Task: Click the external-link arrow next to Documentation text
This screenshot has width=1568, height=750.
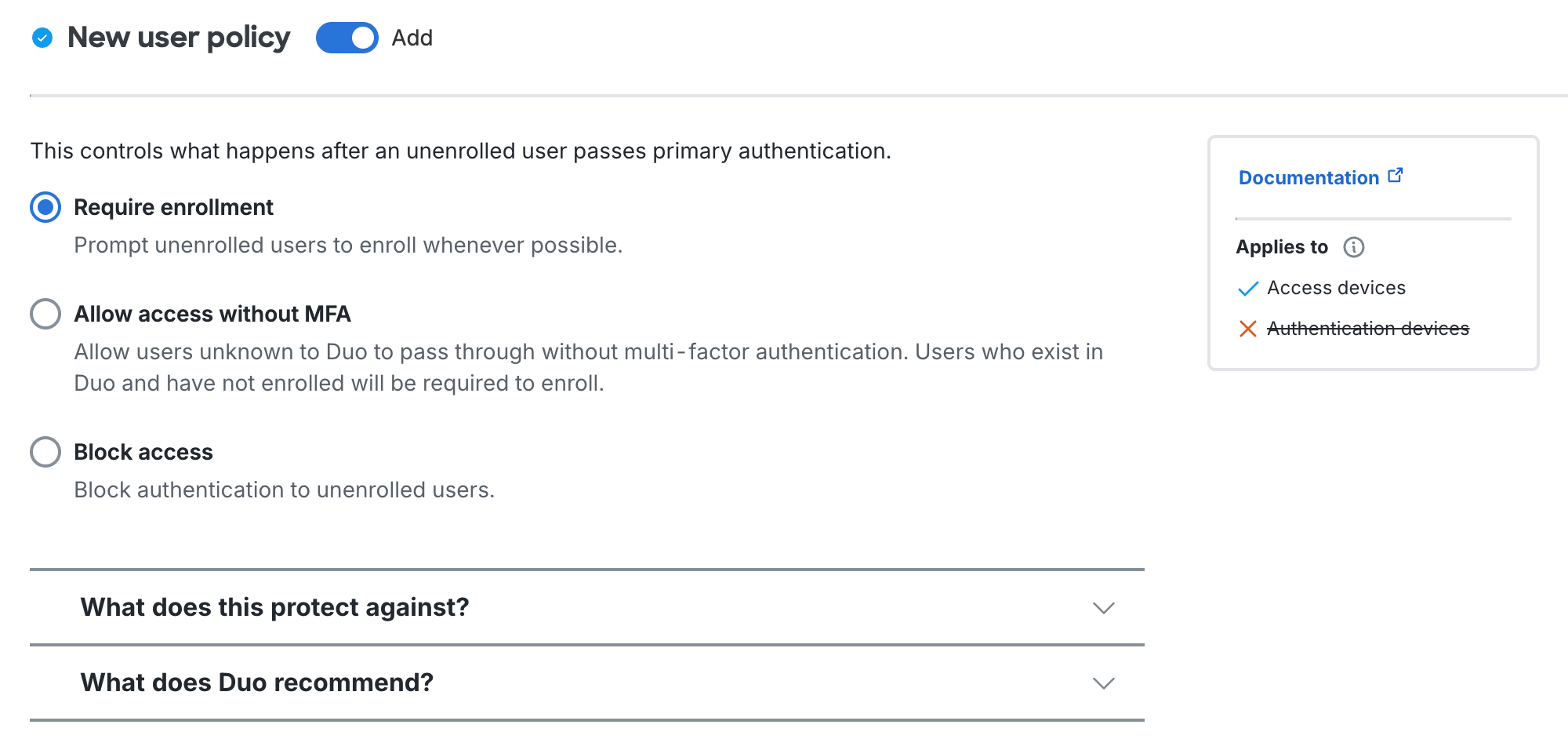Action: (x=1396, y=175)
